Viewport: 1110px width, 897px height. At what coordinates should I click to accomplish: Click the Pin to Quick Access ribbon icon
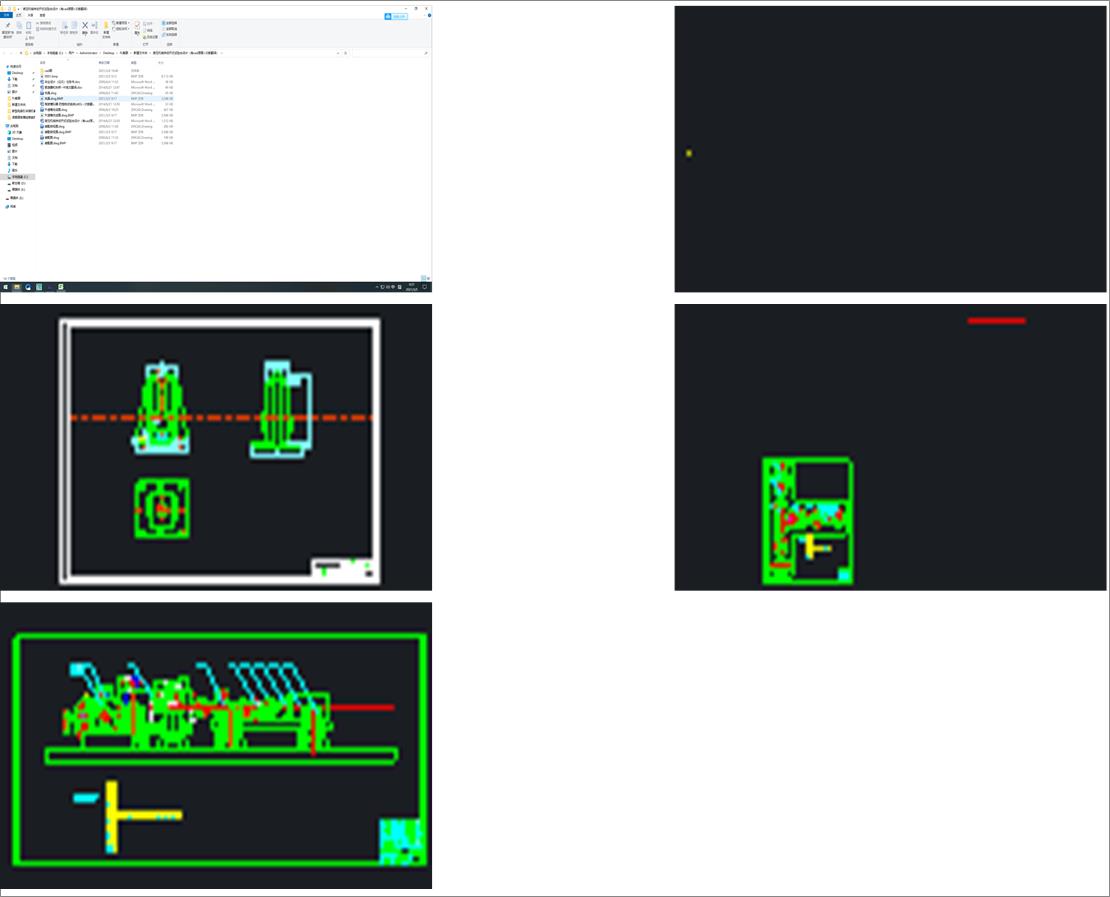[8, 25]
